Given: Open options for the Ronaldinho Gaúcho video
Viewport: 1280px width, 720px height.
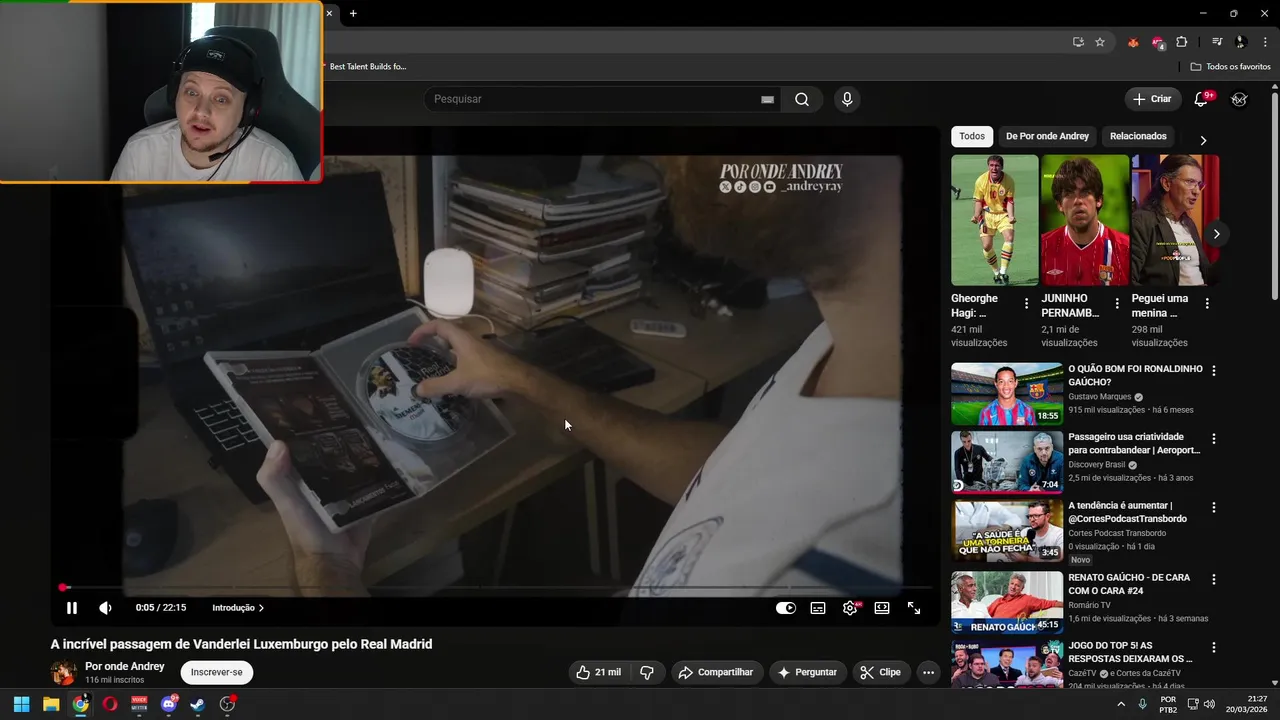Looking at the screenshot, I should [x=1214, y=370].
